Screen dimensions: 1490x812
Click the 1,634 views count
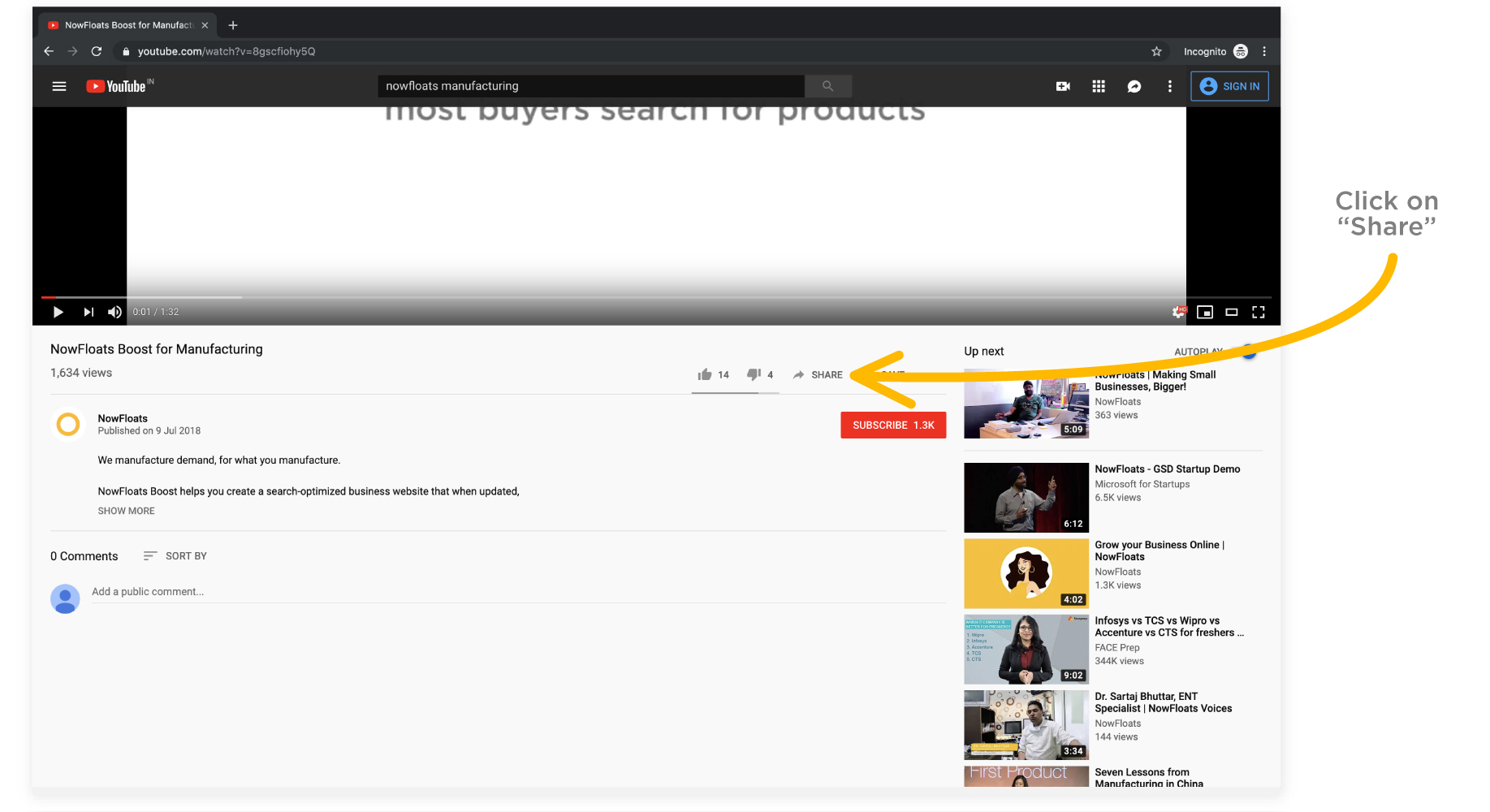click(81, 373)
